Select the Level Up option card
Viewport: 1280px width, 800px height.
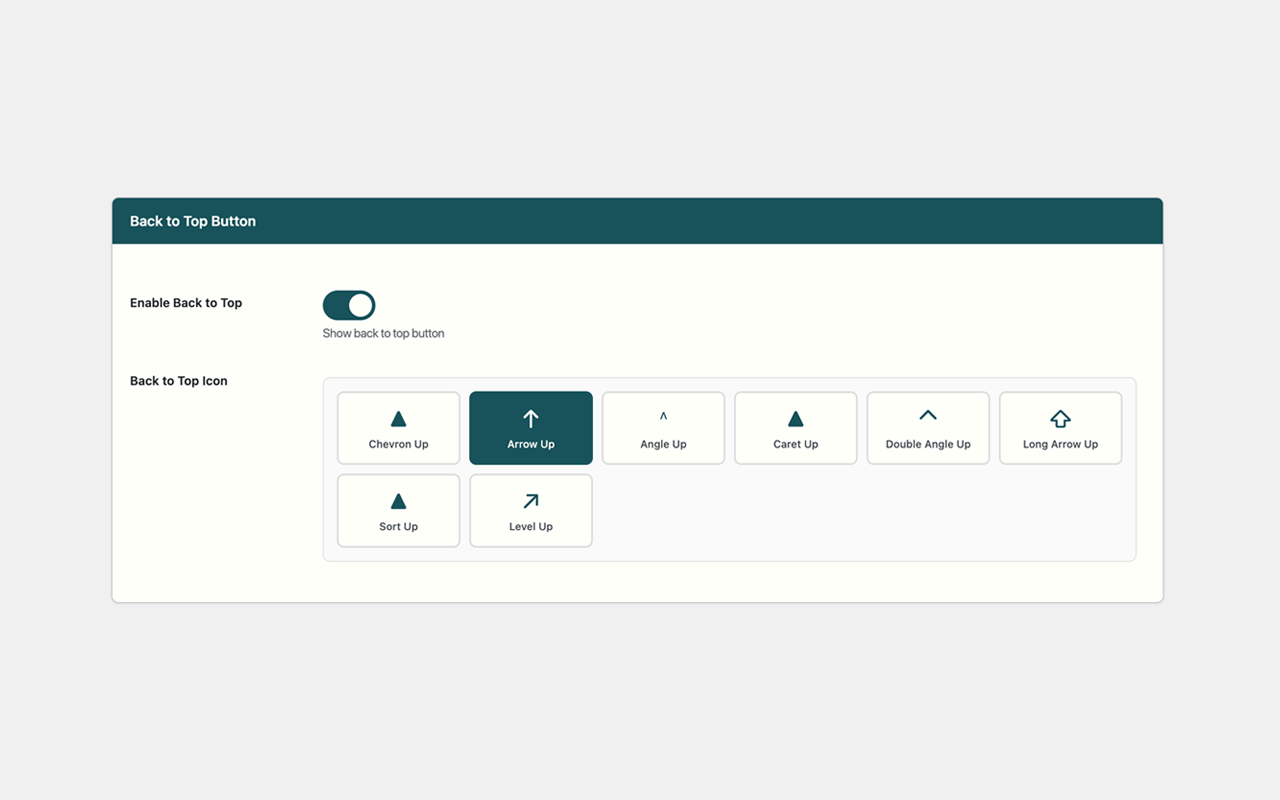click(x=530, y=510)
